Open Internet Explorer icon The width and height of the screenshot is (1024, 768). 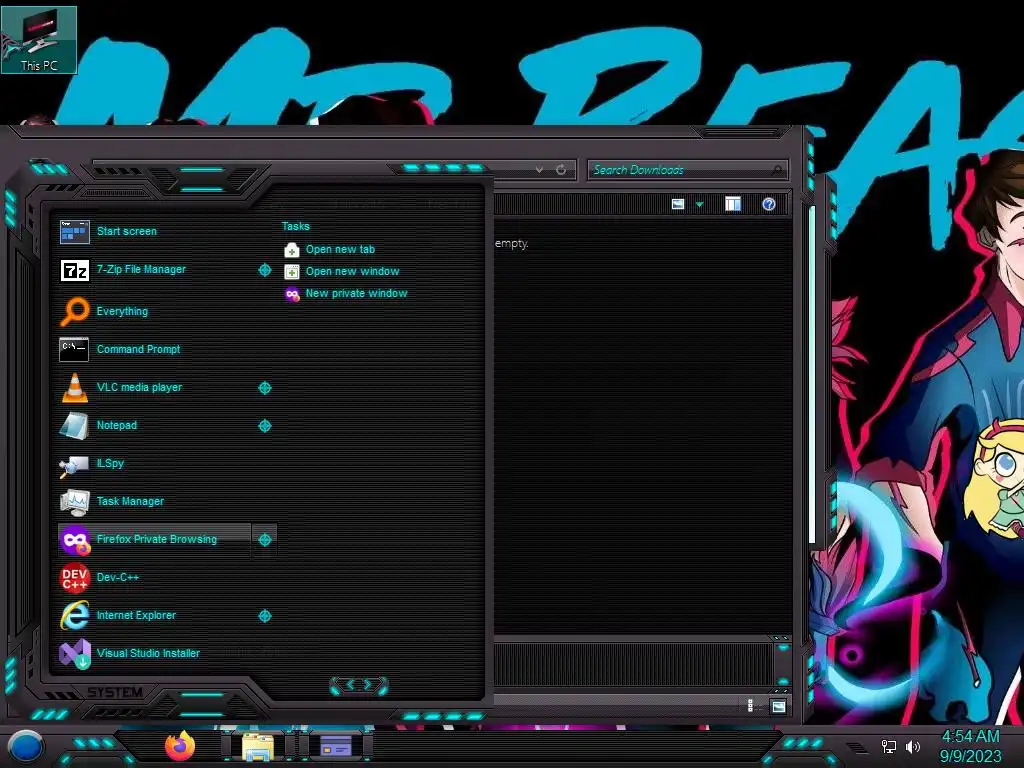[74, 615]
